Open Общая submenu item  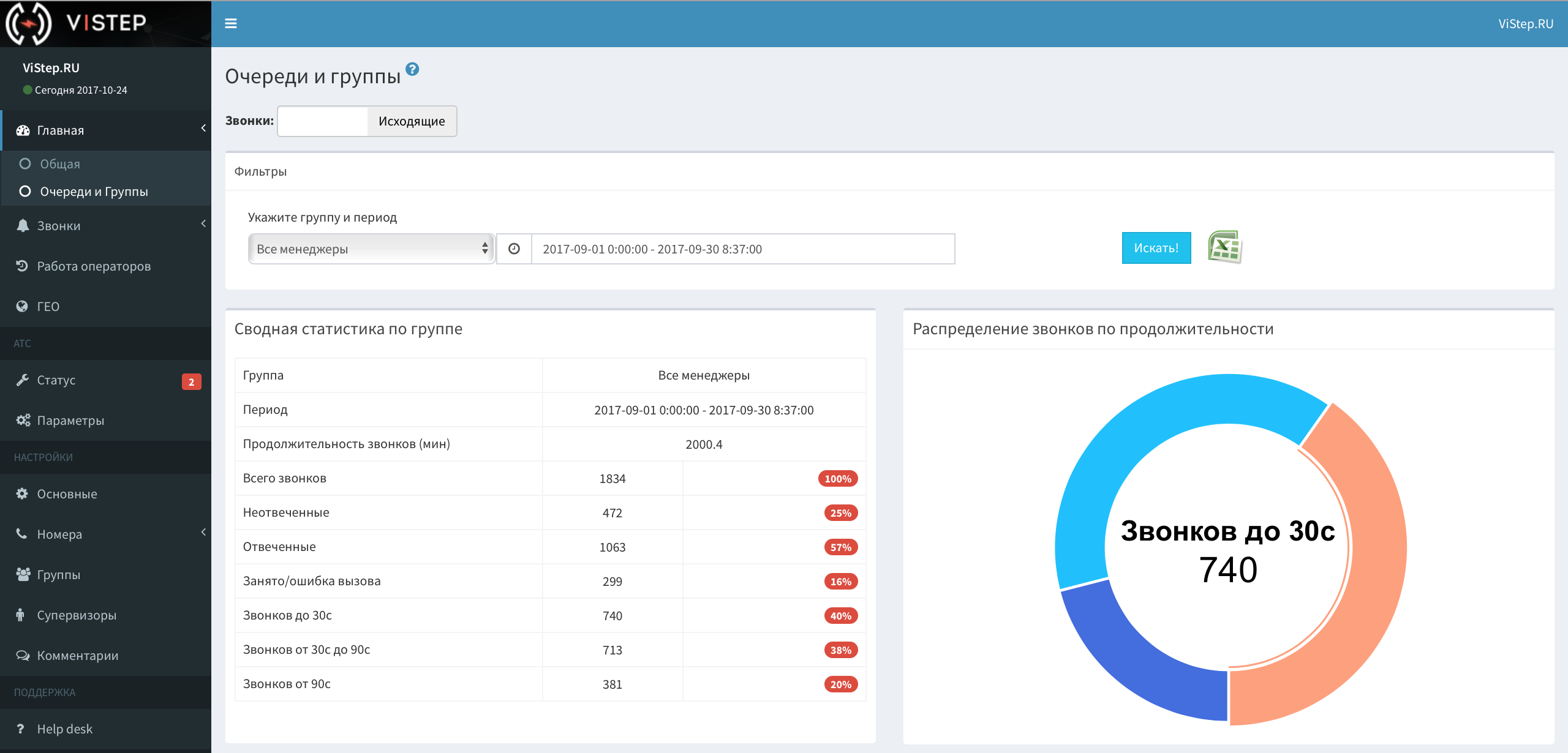[106, 163]
